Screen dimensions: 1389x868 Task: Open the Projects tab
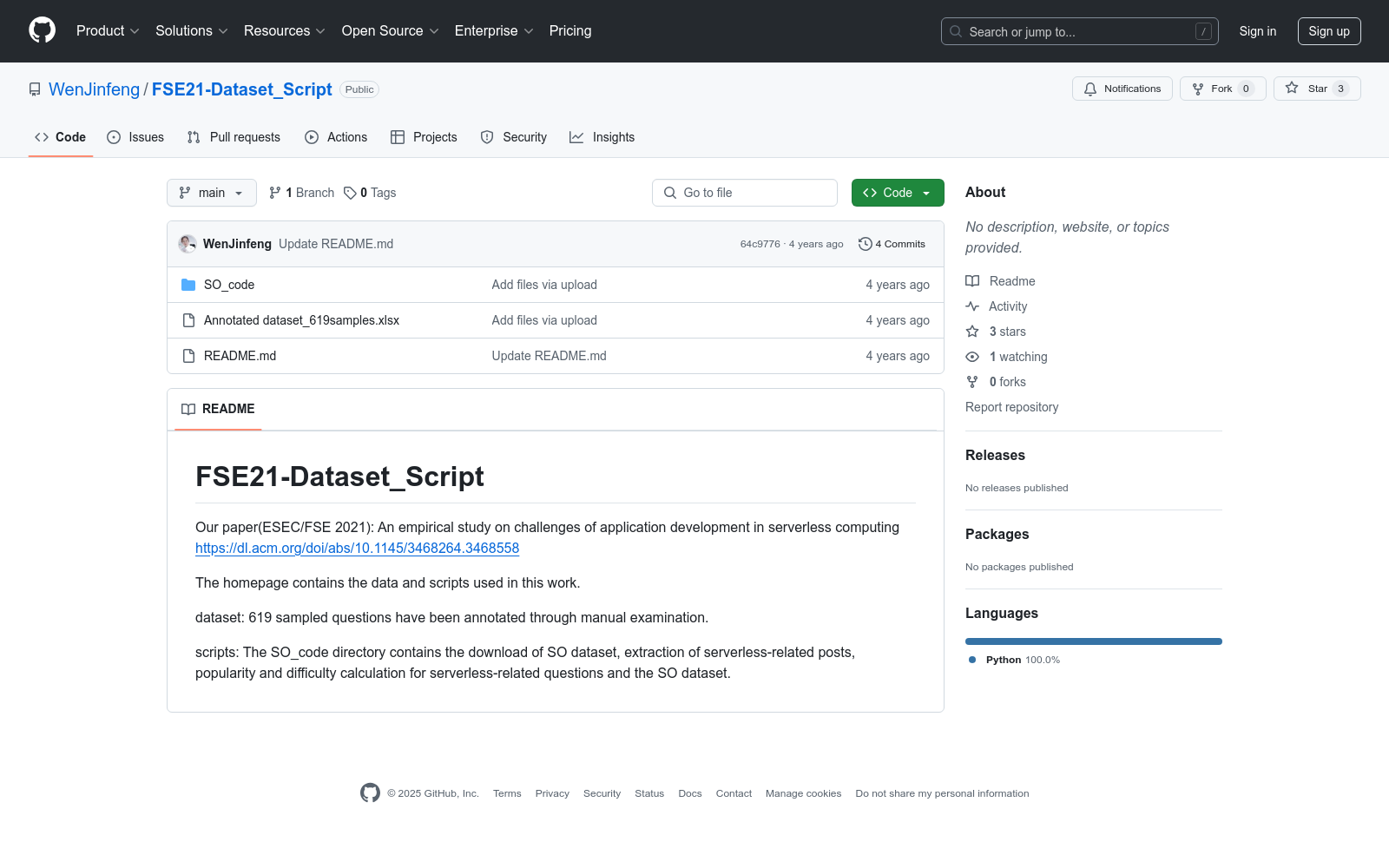(424, 137)
